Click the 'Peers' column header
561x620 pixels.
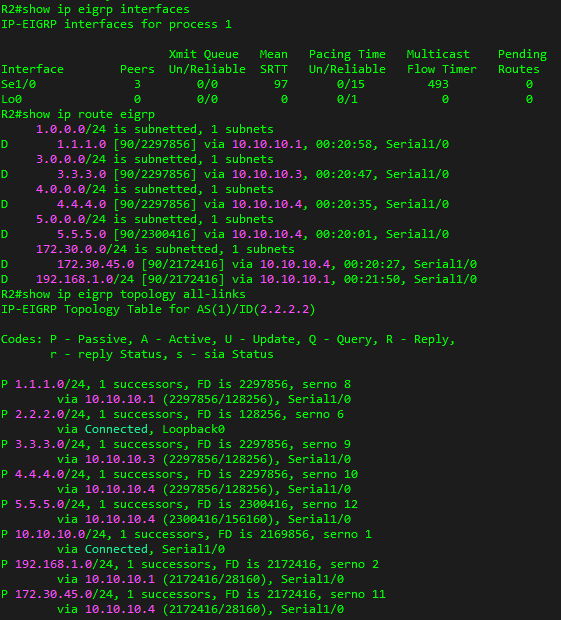pos(137,69)
